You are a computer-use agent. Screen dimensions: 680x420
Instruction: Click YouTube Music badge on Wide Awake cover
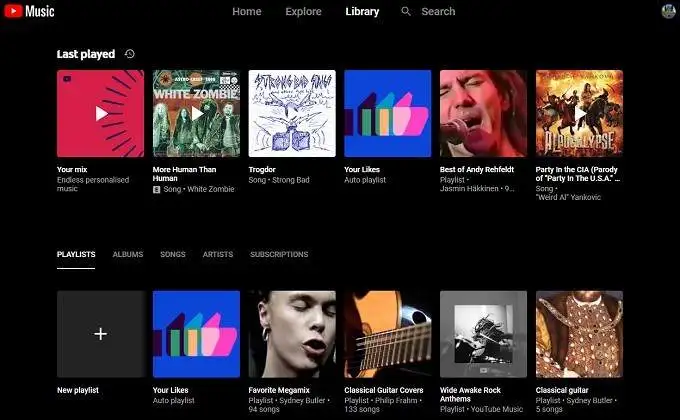tap(484, 370)
